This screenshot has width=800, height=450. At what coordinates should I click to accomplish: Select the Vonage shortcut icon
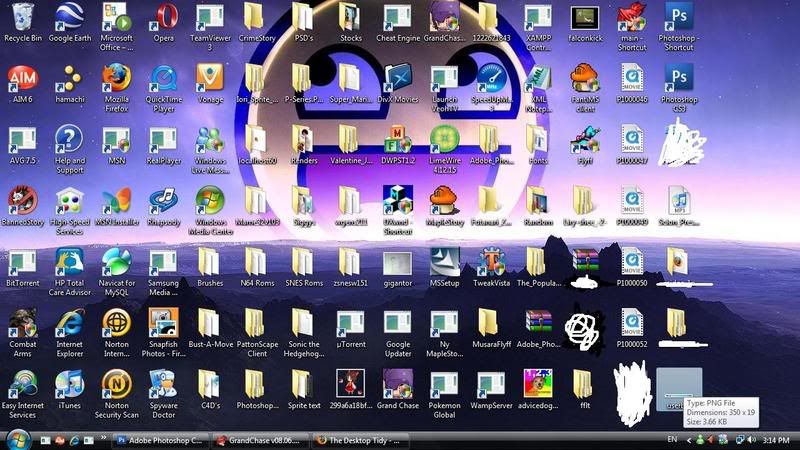(210, 78)
